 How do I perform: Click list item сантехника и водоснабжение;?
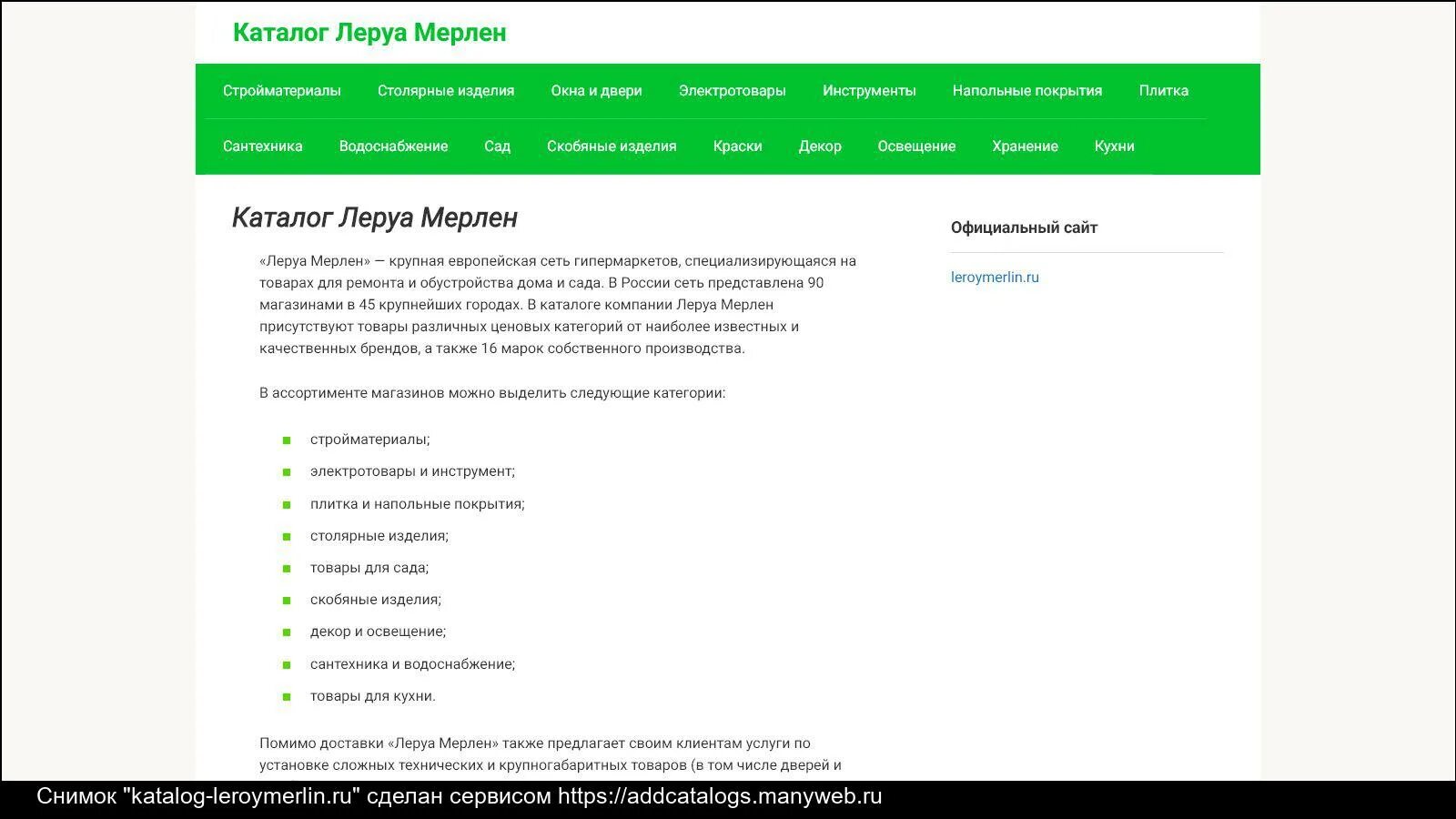412,664
